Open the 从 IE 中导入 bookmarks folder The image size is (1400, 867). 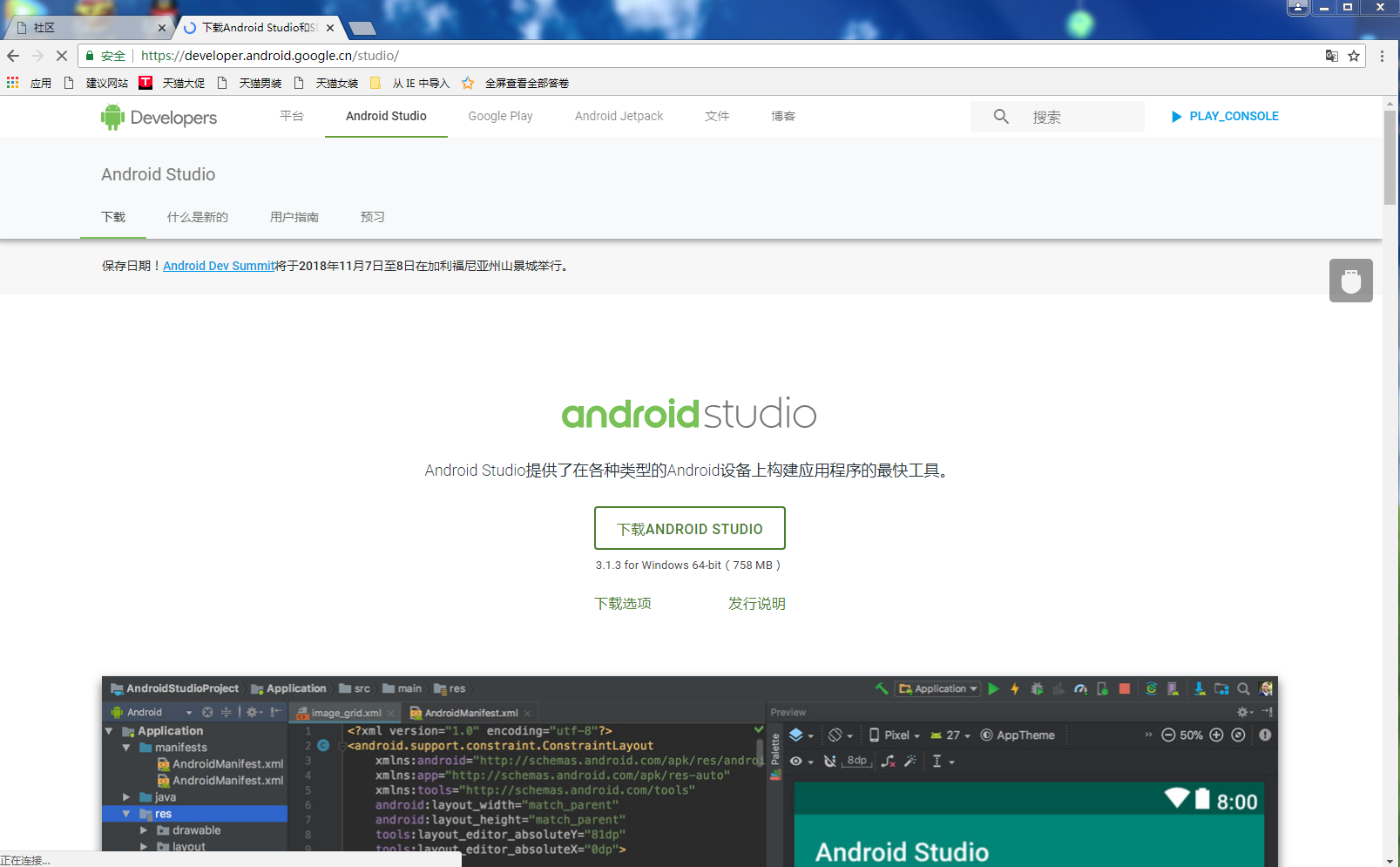pyautogui.click(x=409, y=83)
